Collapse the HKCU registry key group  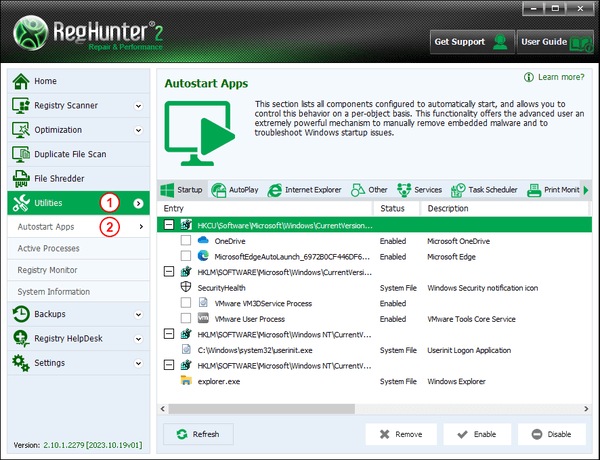170,226
